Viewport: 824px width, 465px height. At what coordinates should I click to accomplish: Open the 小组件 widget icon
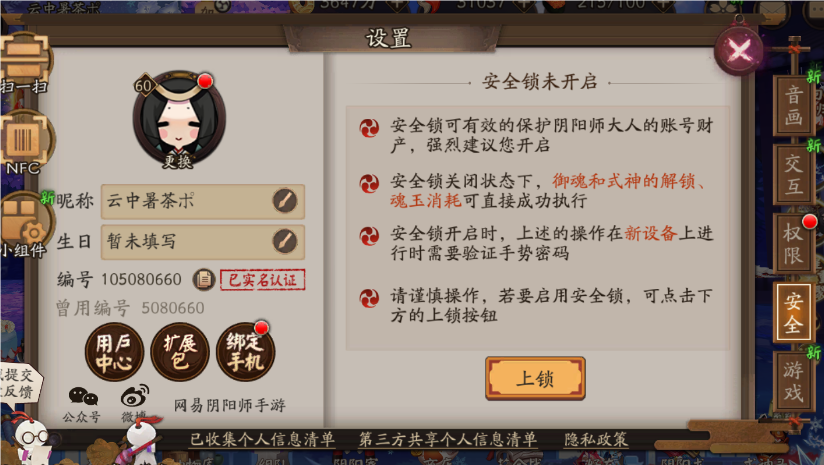pos(24,225)
